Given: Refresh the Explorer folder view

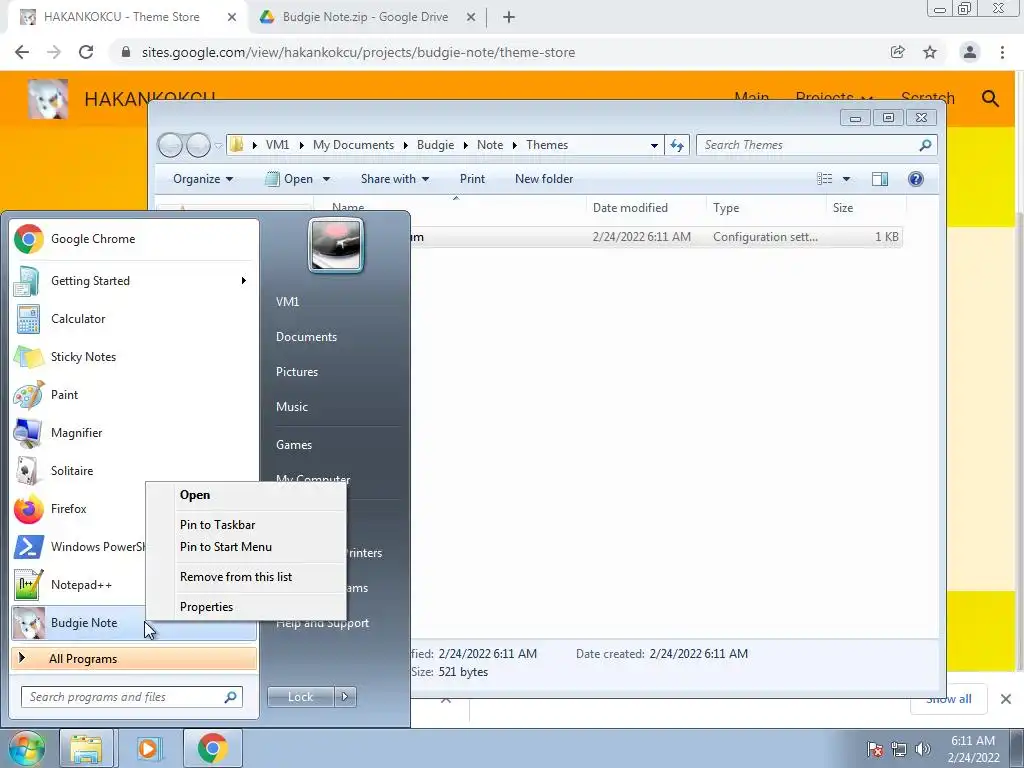Looking at the screenshot, I should [x=677, y=145].
